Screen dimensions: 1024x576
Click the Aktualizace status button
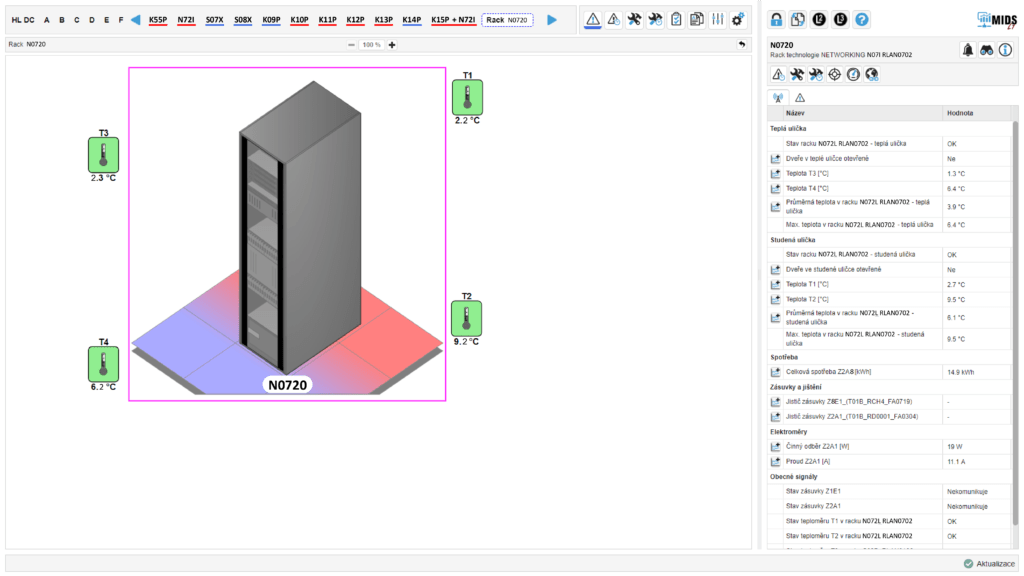[989, 564]
